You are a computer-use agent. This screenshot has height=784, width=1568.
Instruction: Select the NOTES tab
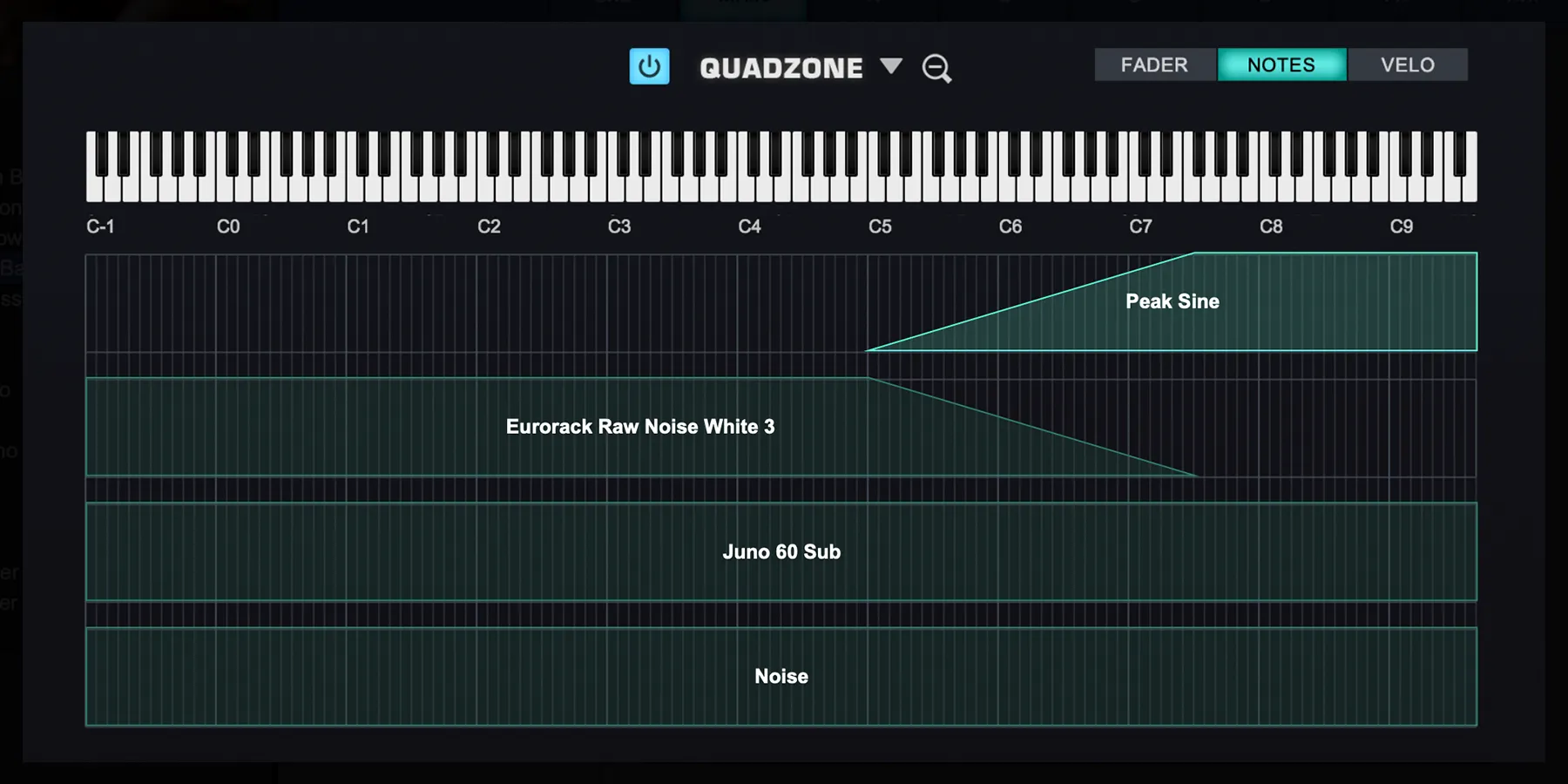coord(1281,65)
